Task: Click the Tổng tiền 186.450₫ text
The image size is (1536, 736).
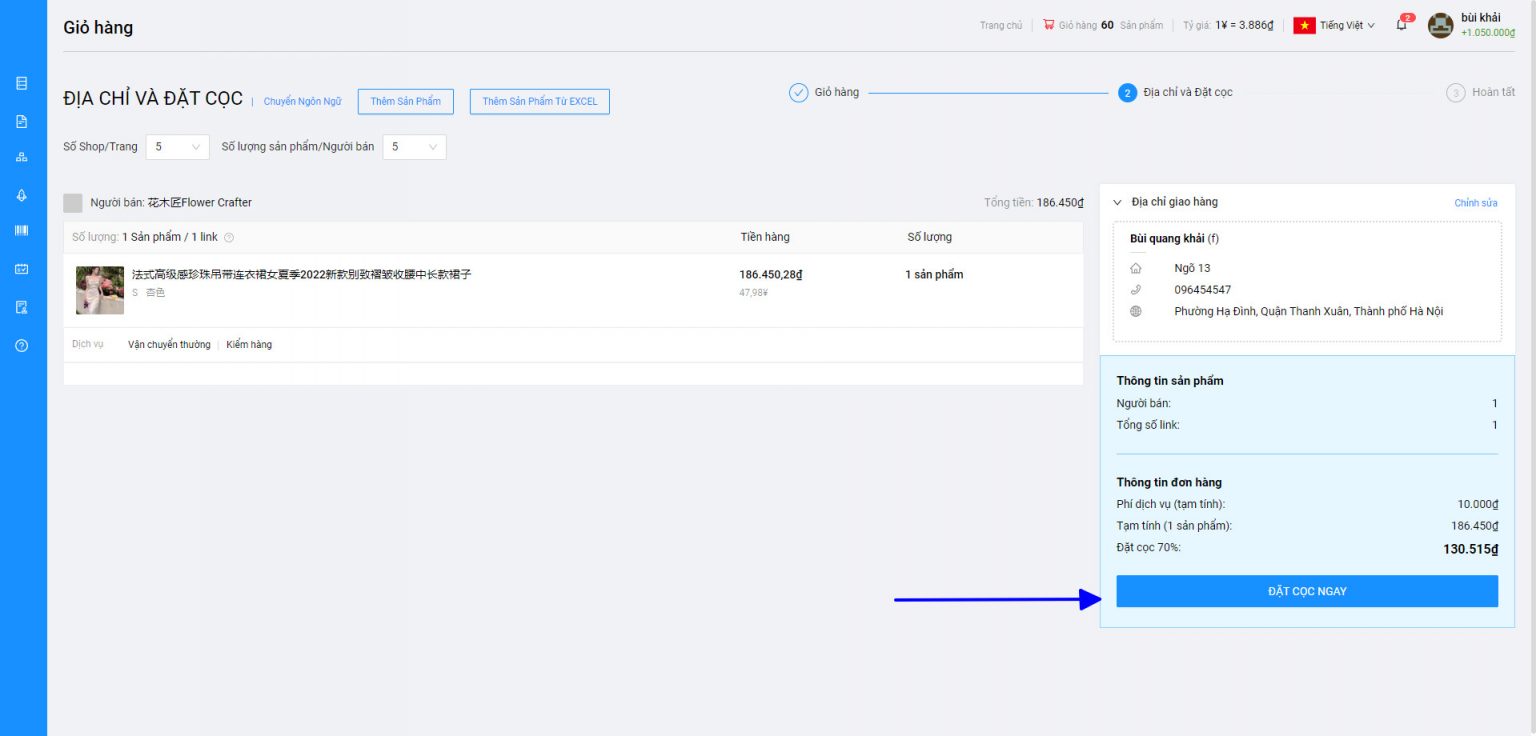Action: pos(1034,203)
